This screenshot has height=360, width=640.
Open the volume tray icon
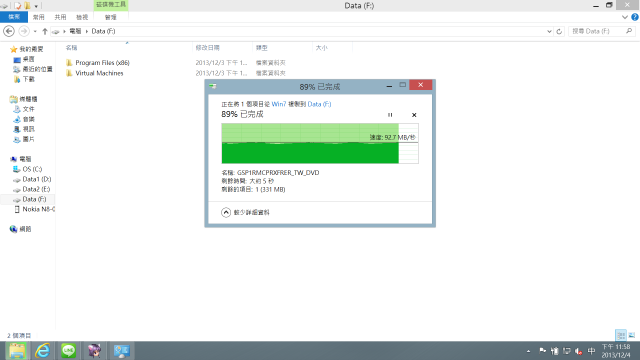(x=578, y=351)
